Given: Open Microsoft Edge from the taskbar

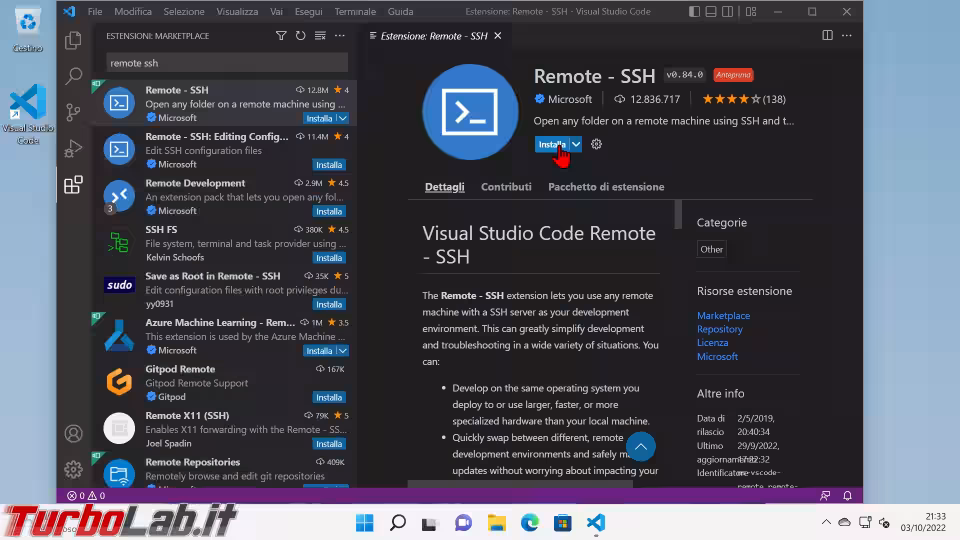Looking at the screenshot, I should (x=529, y=523).
